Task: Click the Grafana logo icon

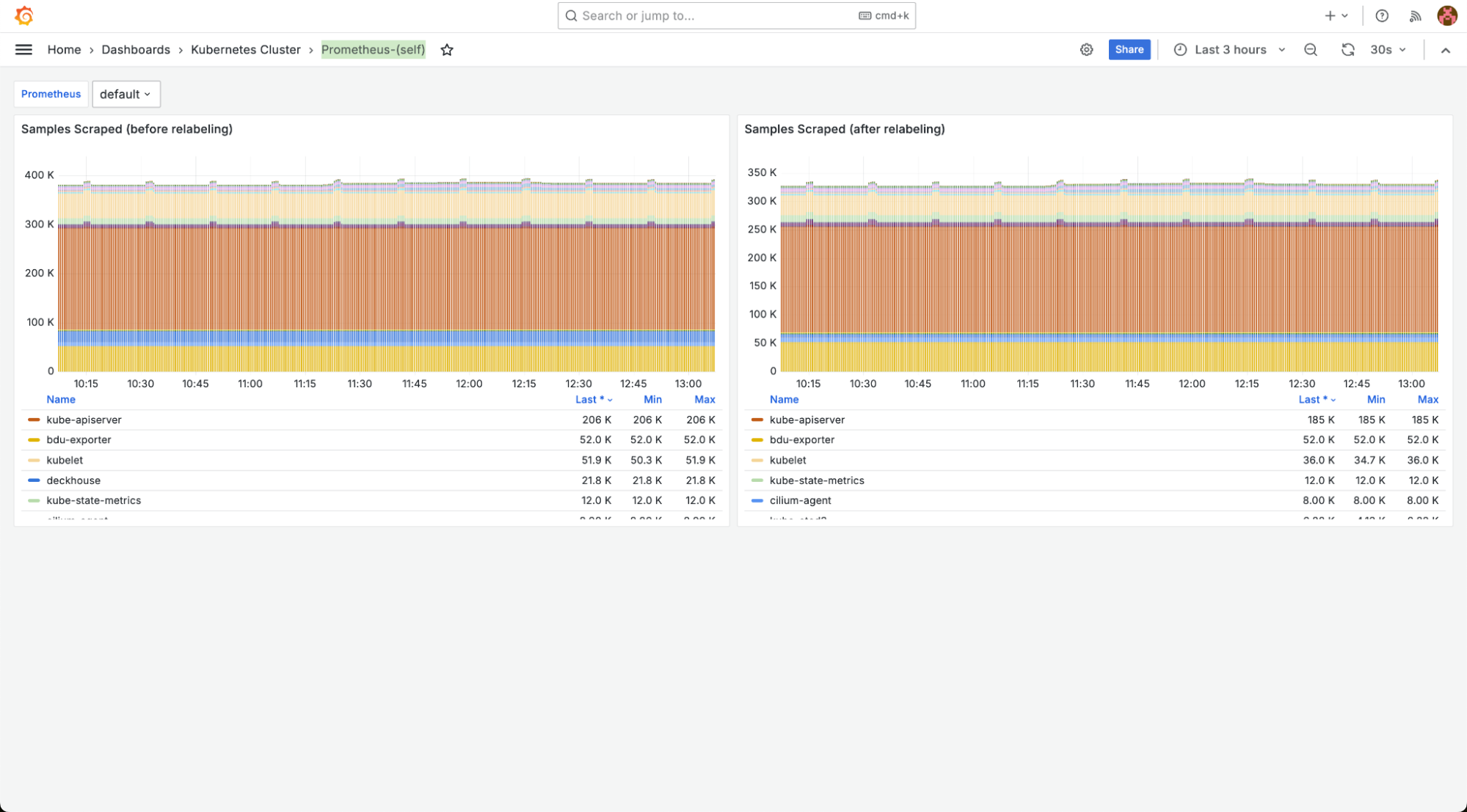Action: (x=24, y=15)
